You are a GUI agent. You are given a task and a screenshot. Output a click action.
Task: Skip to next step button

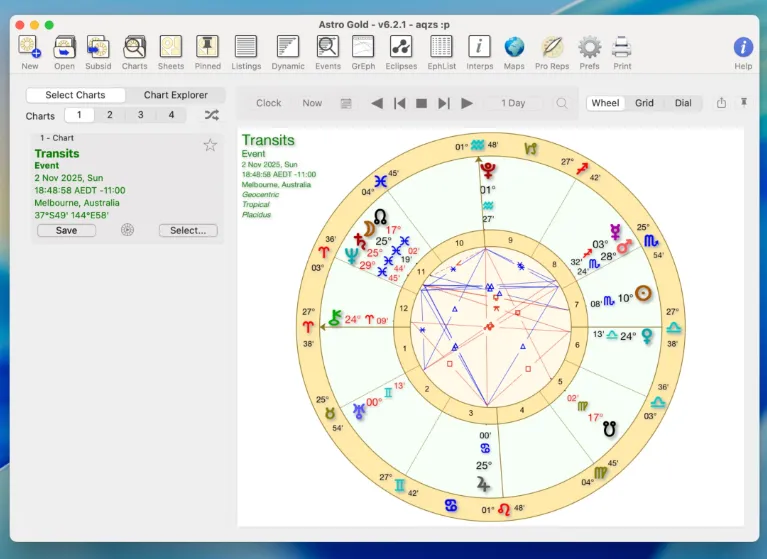(444, 103)
